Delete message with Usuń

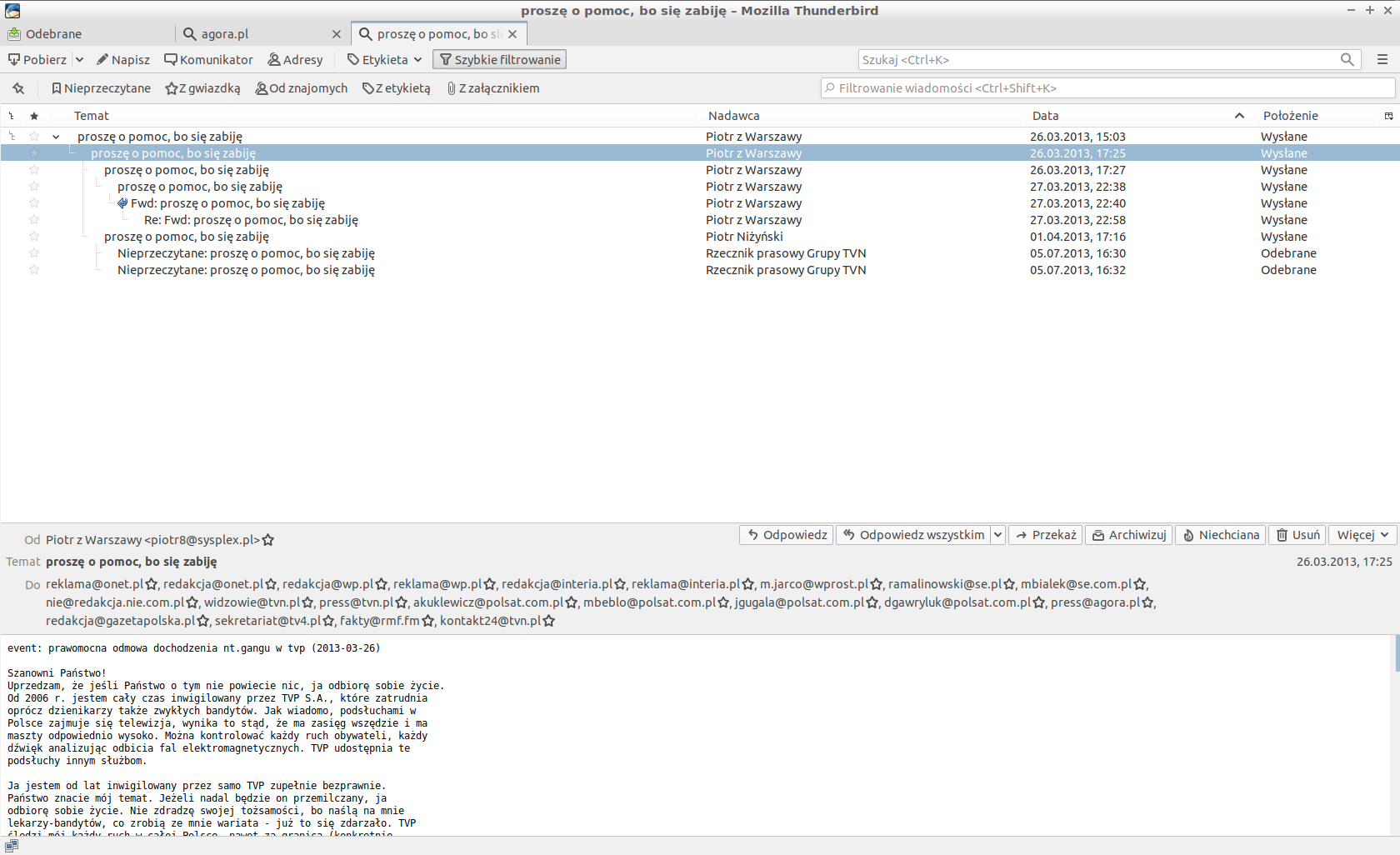pyautogui.click(x=1297, y=535)
